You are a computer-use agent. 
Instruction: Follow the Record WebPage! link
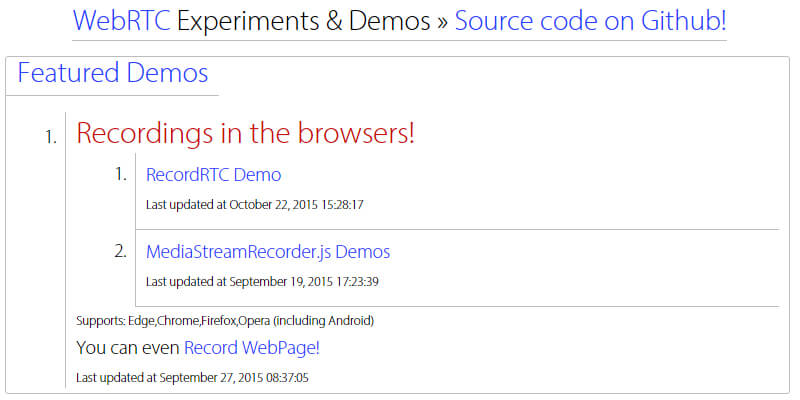coord(252,348)
